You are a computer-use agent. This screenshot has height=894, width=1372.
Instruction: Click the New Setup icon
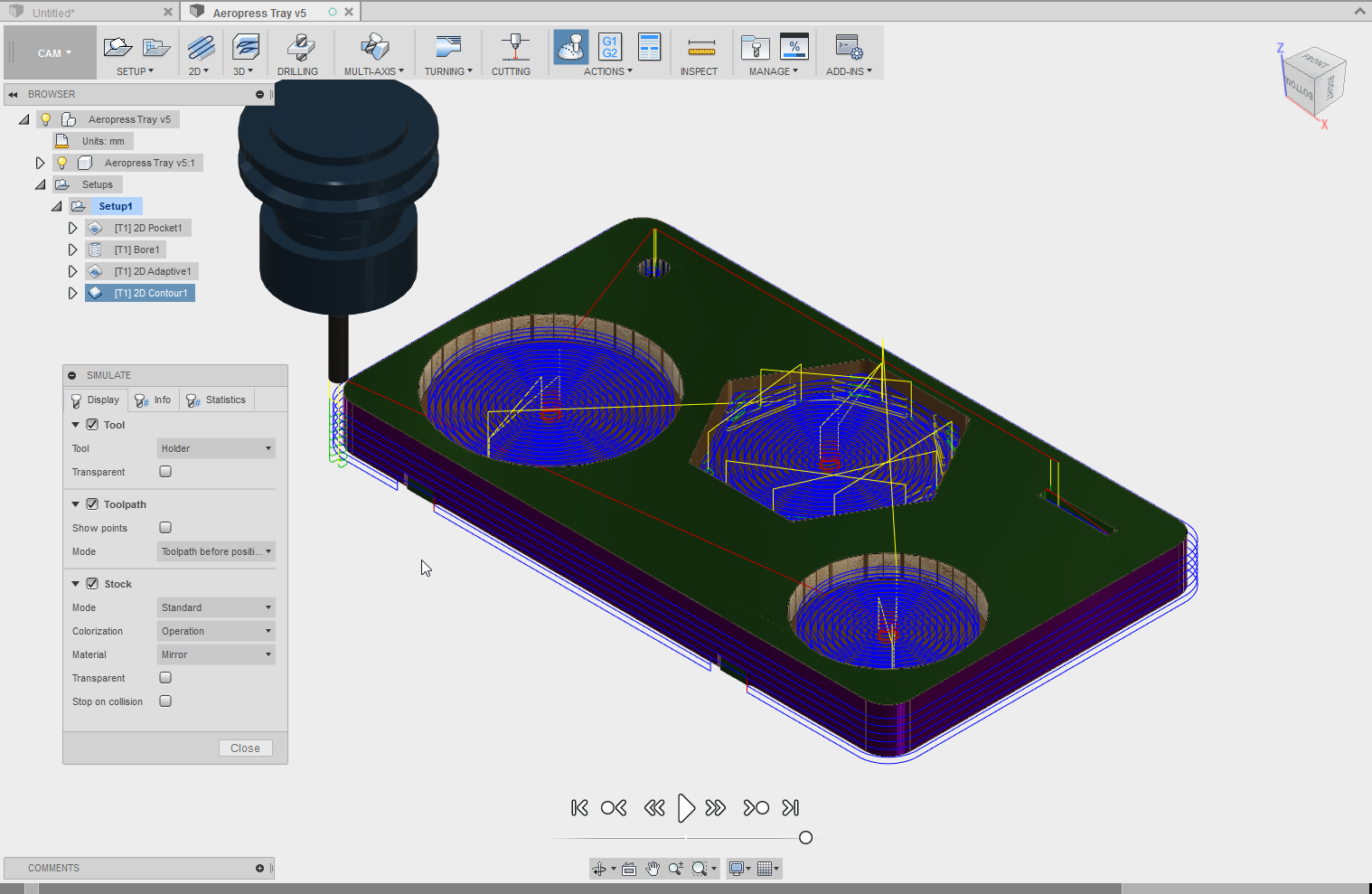pyautogui.click(x=117, y=47)
